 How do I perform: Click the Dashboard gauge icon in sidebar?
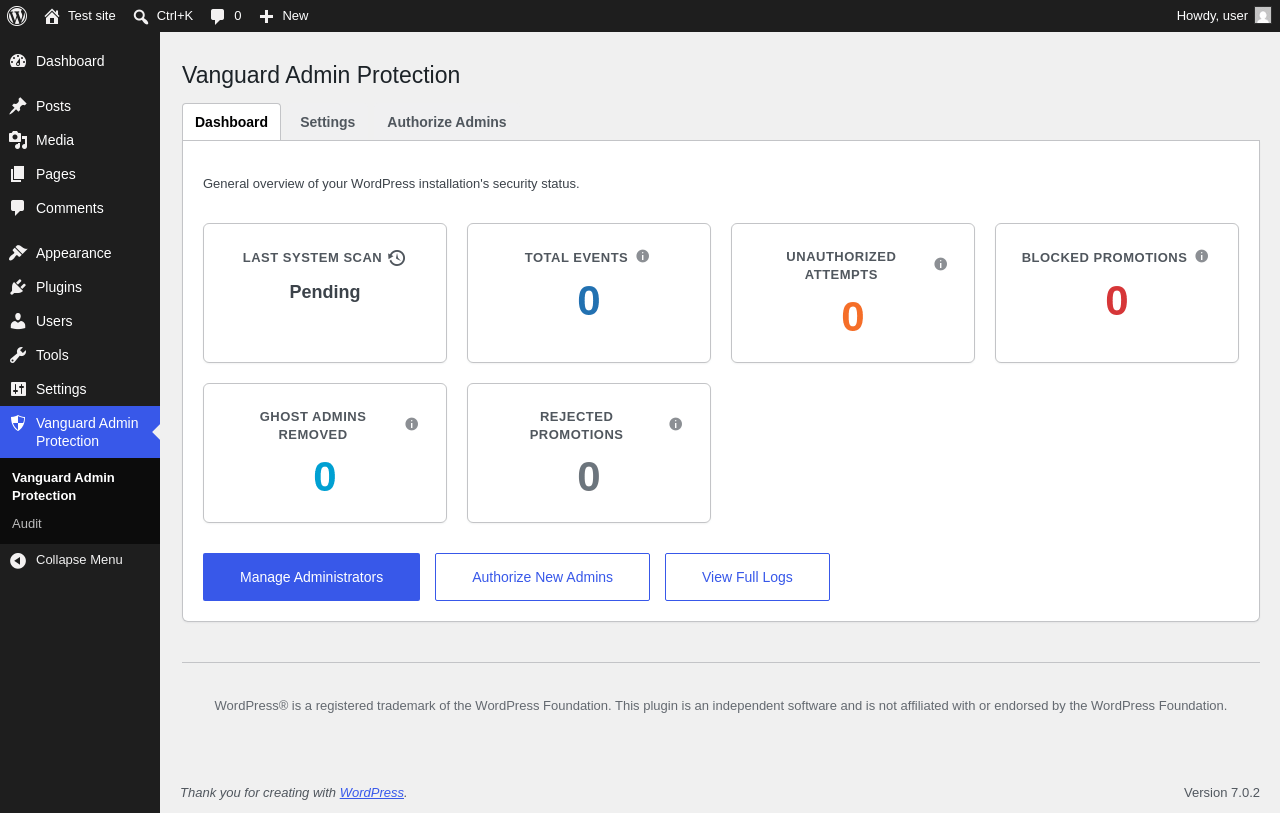coord(18,61)
